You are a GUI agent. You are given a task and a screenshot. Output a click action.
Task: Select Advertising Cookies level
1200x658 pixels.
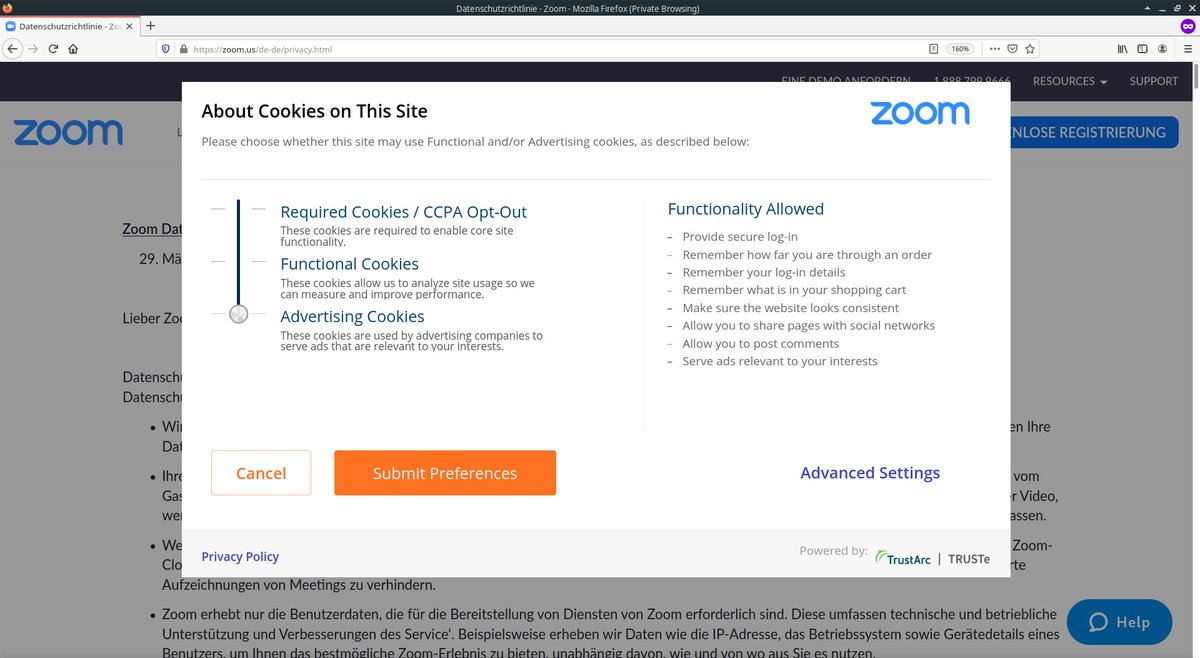[x=352, y=316]
